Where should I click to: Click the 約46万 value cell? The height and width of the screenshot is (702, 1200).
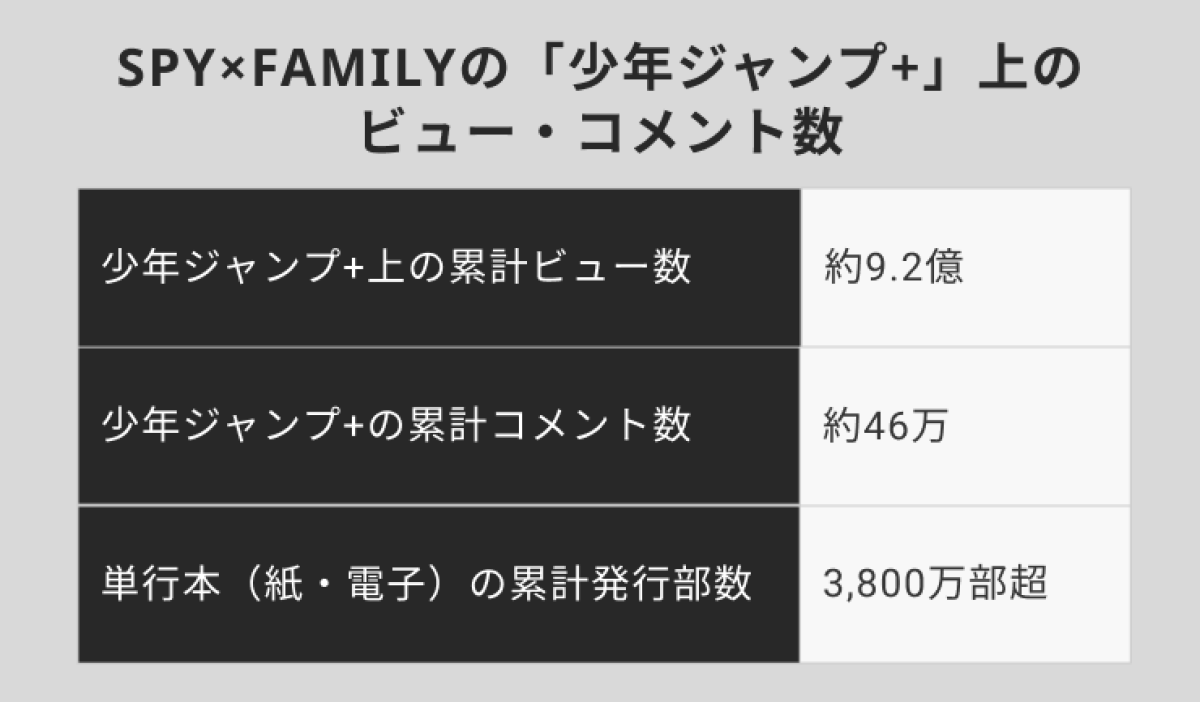coord(885,426)
